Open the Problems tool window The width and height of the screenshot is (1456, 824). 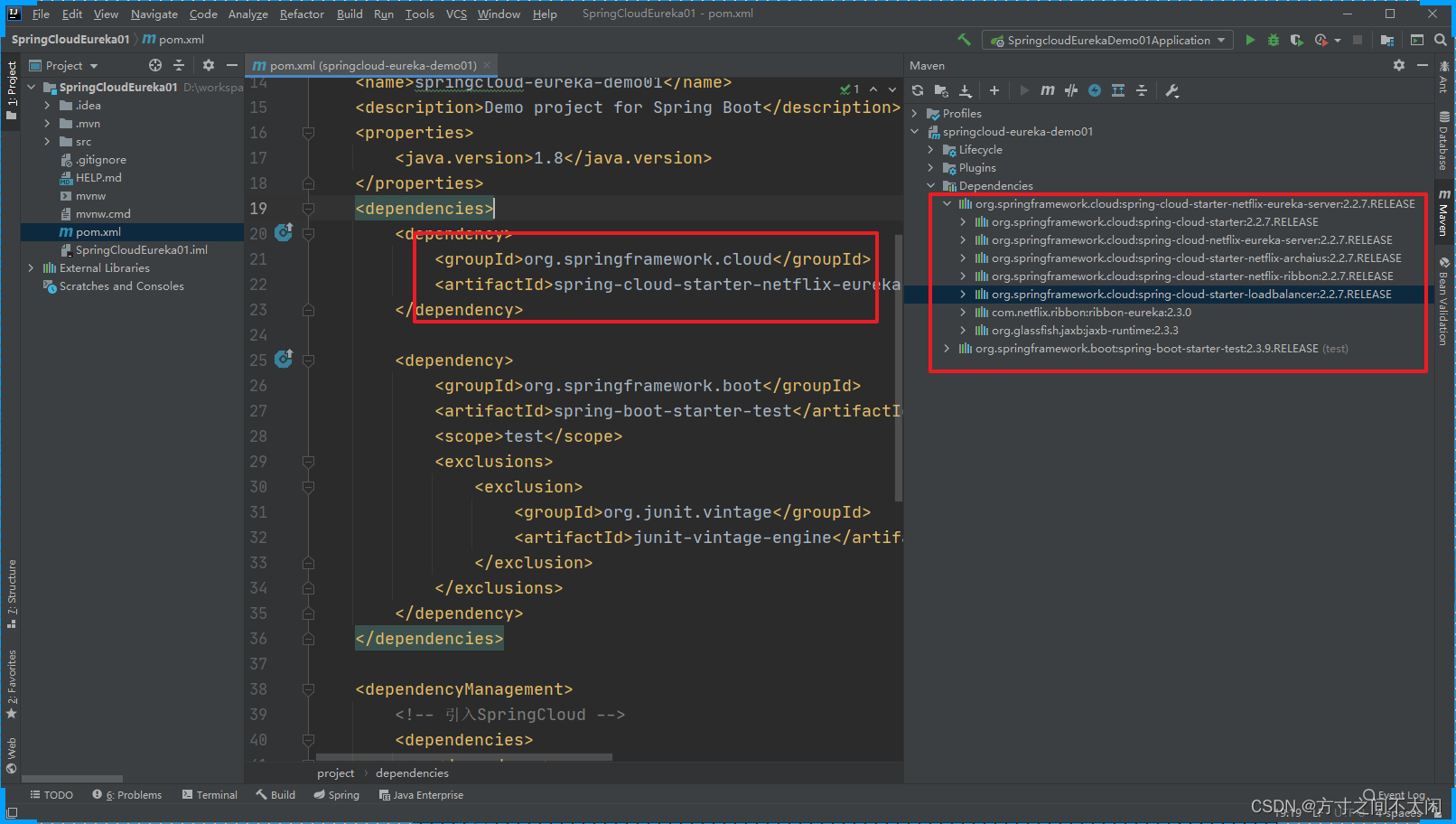(127, 795)
